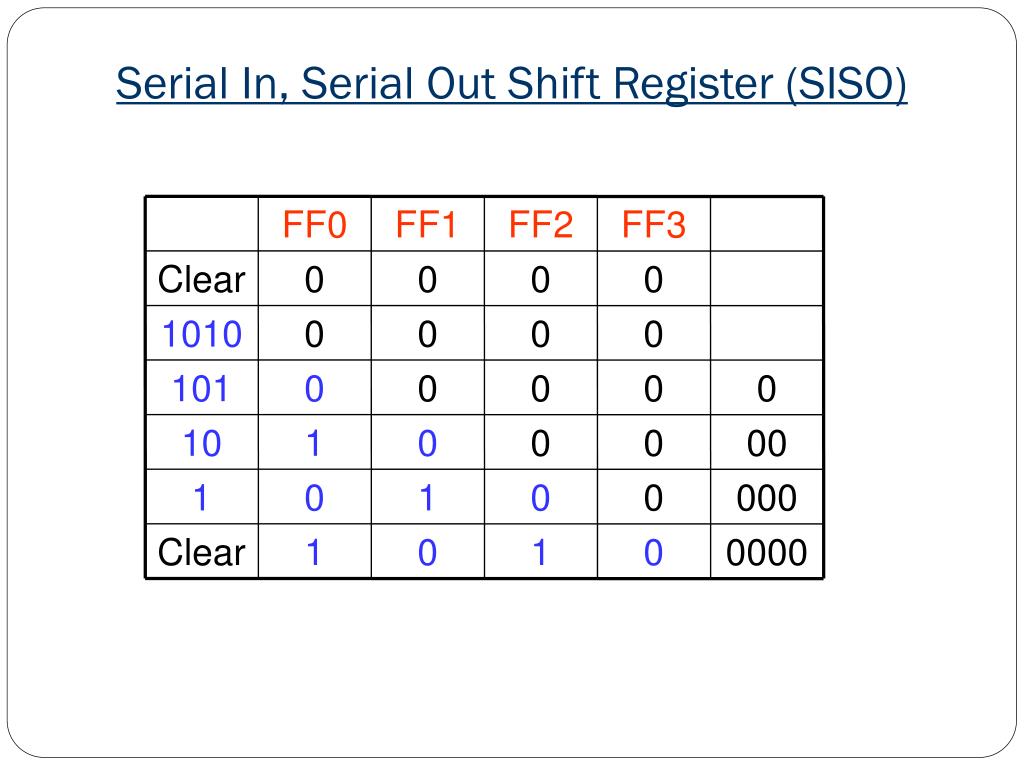This screenshot has width=1024, height=768.
Task: Click the single 0 output in the 101 row
Action: pyautogui.click(x=767, y=389)
